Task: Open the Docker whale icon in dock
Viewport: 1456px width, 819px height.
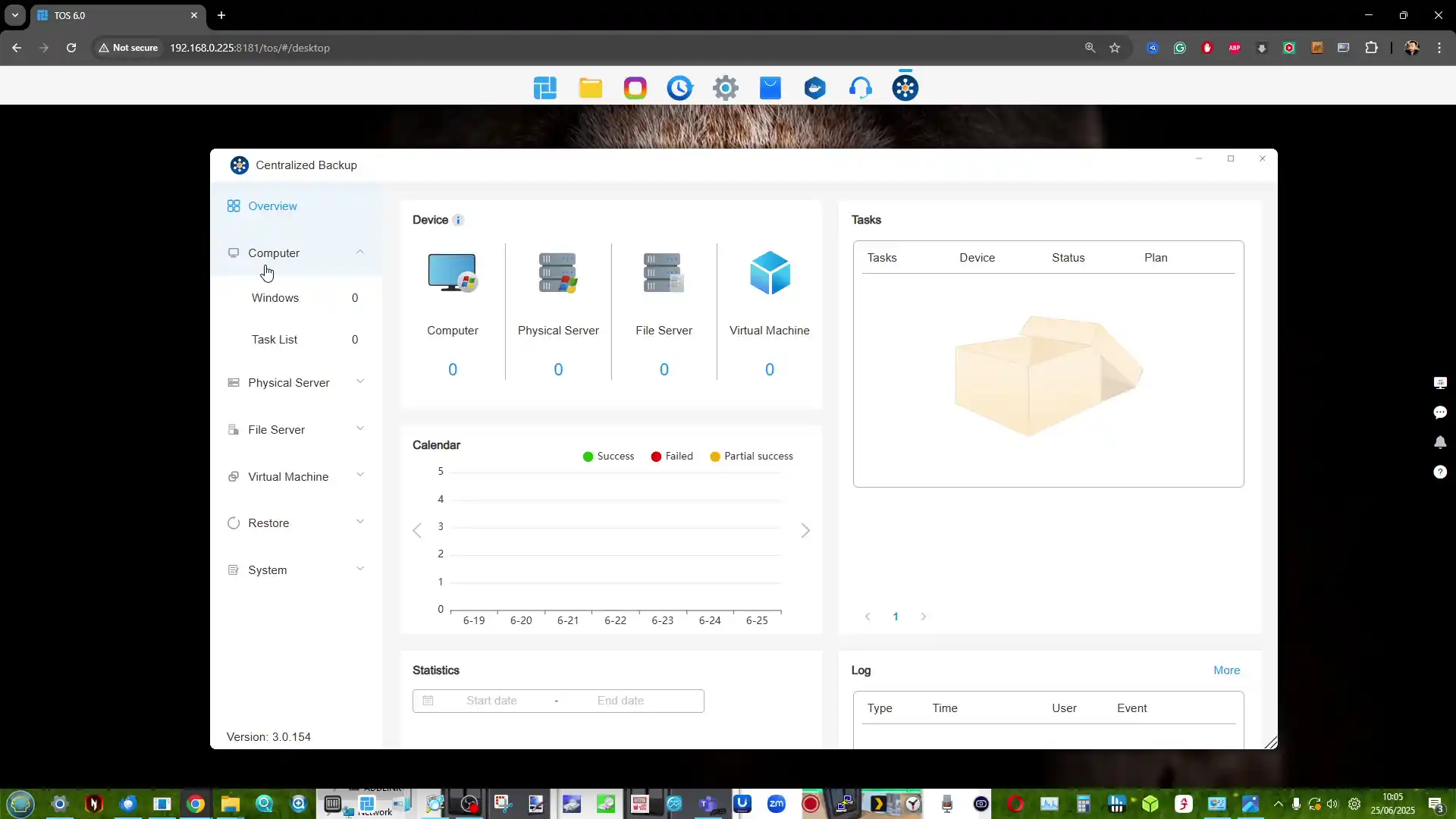Action: click(814, 88)
